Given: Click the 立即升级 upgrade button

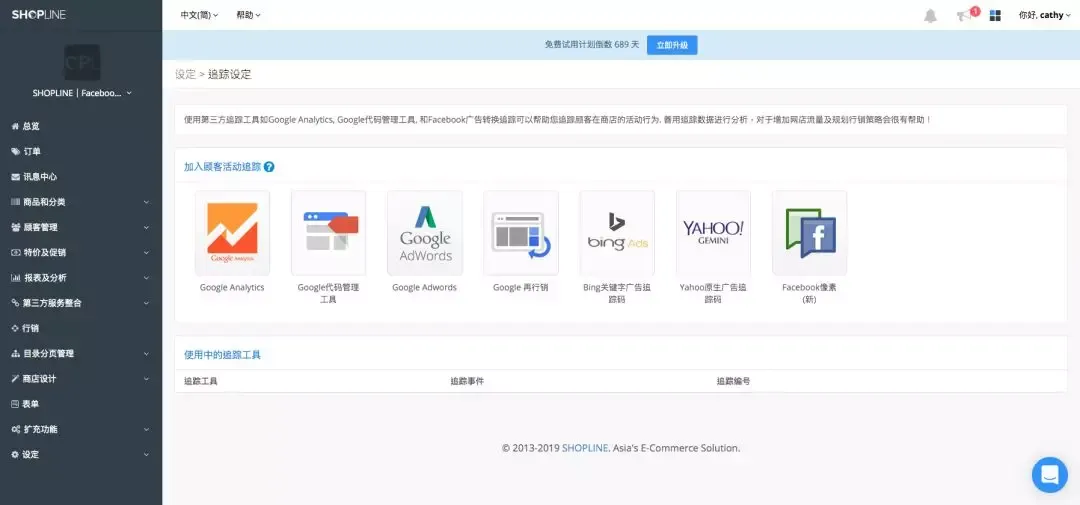Looking at the screenshot, I should click(672, 45).
